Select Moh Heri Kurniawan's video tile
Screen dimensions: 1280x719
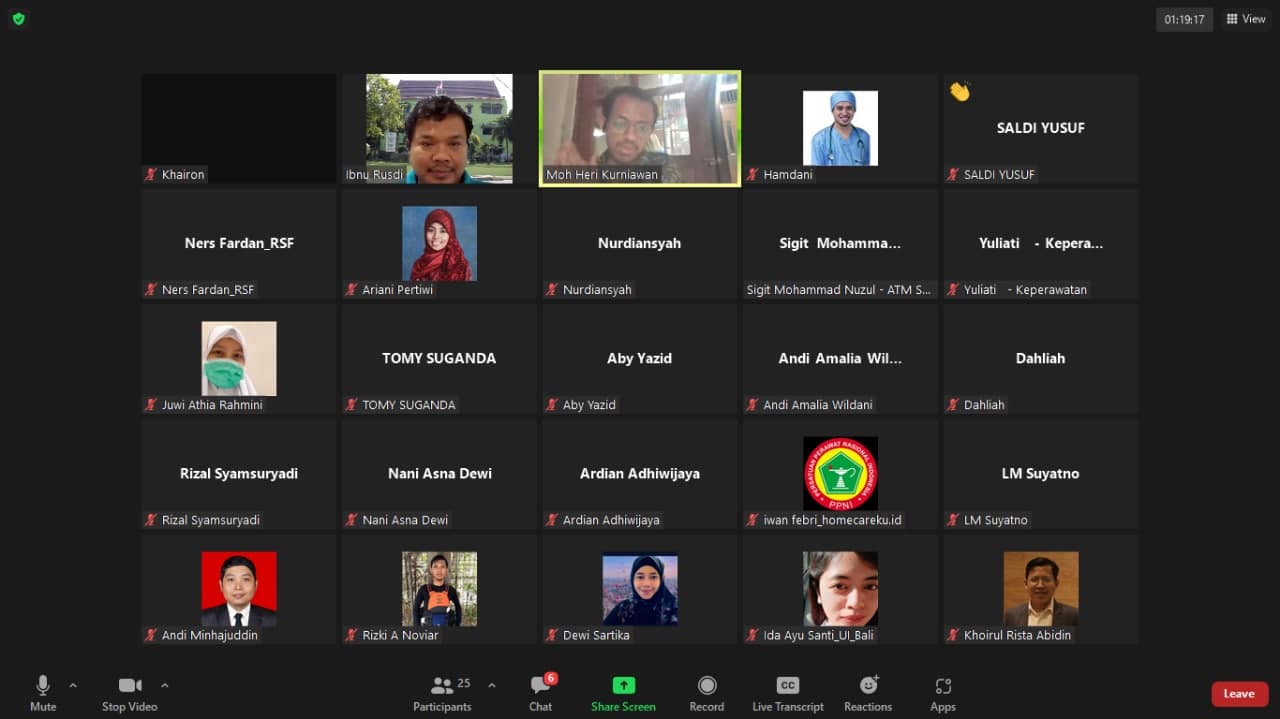[x=640, y=128]
